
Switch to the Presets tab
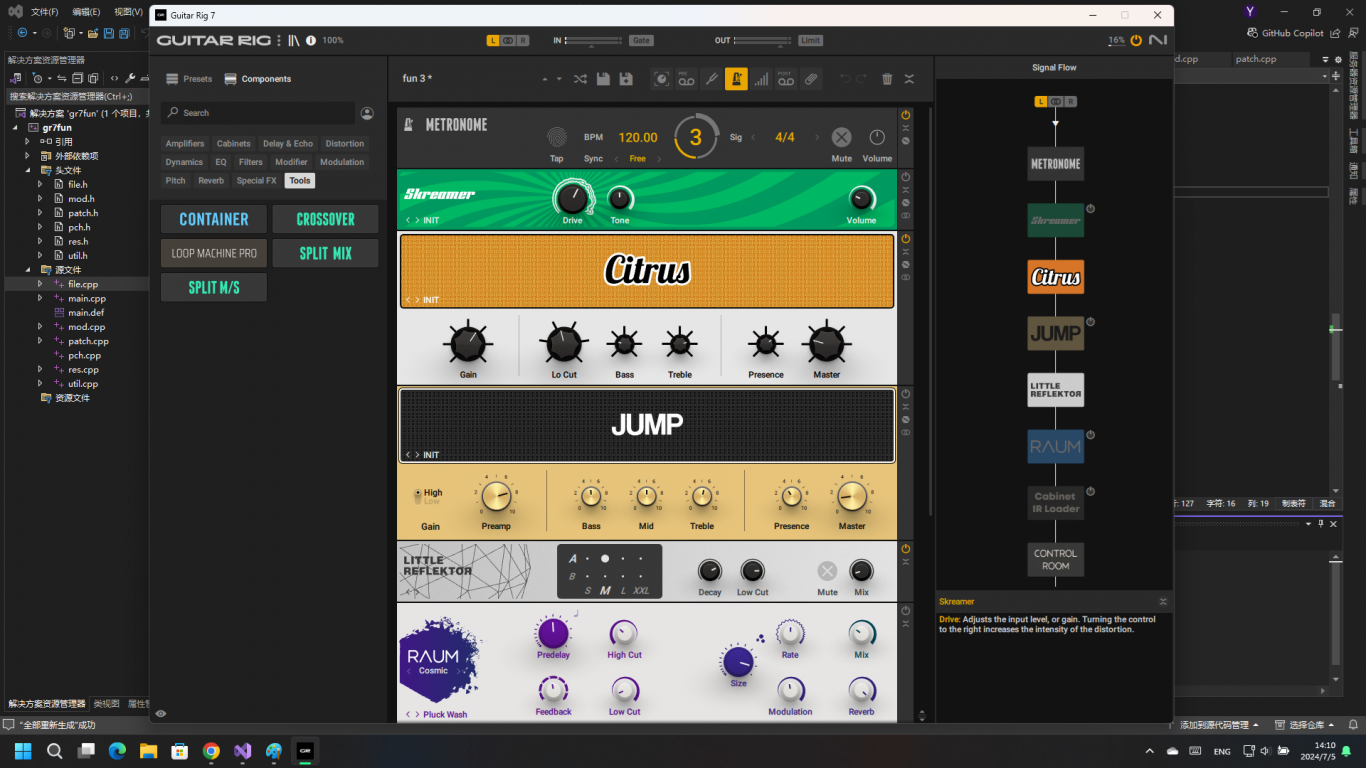[189, 79]
